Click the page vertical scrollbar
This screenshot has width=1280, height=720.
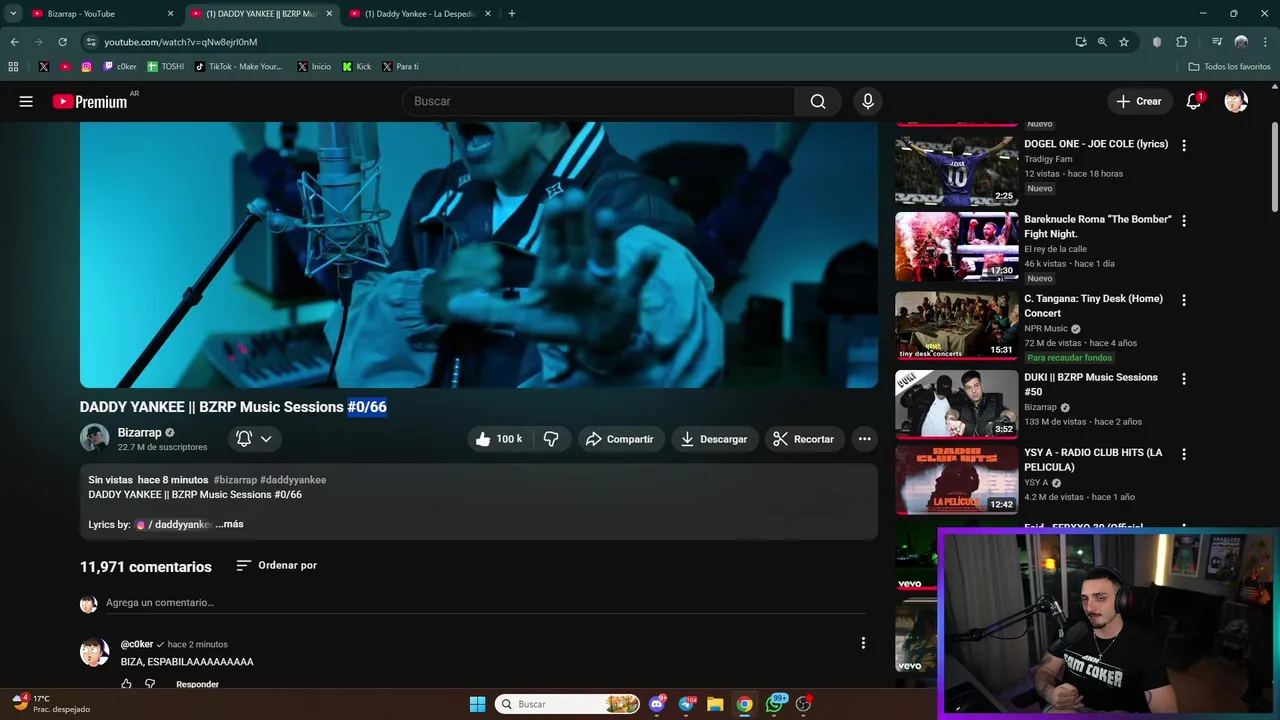coord(1274,166)
